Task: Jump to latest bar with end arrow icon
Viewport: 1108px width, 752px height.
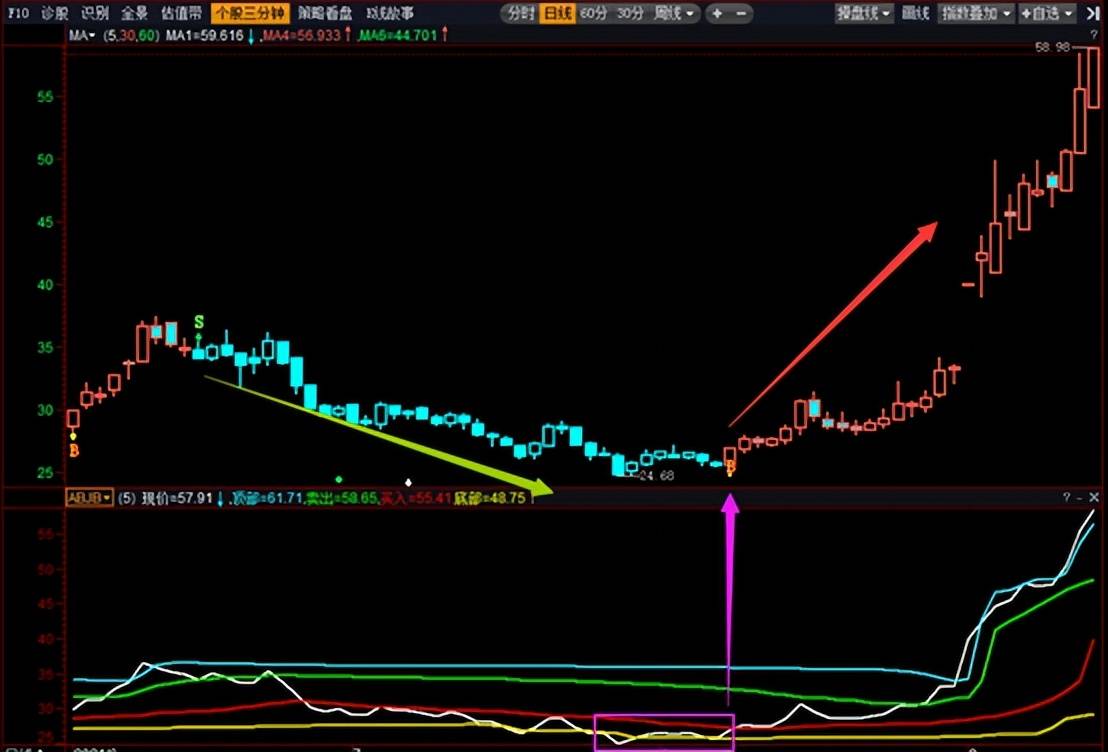Action: coord(1092,13)
